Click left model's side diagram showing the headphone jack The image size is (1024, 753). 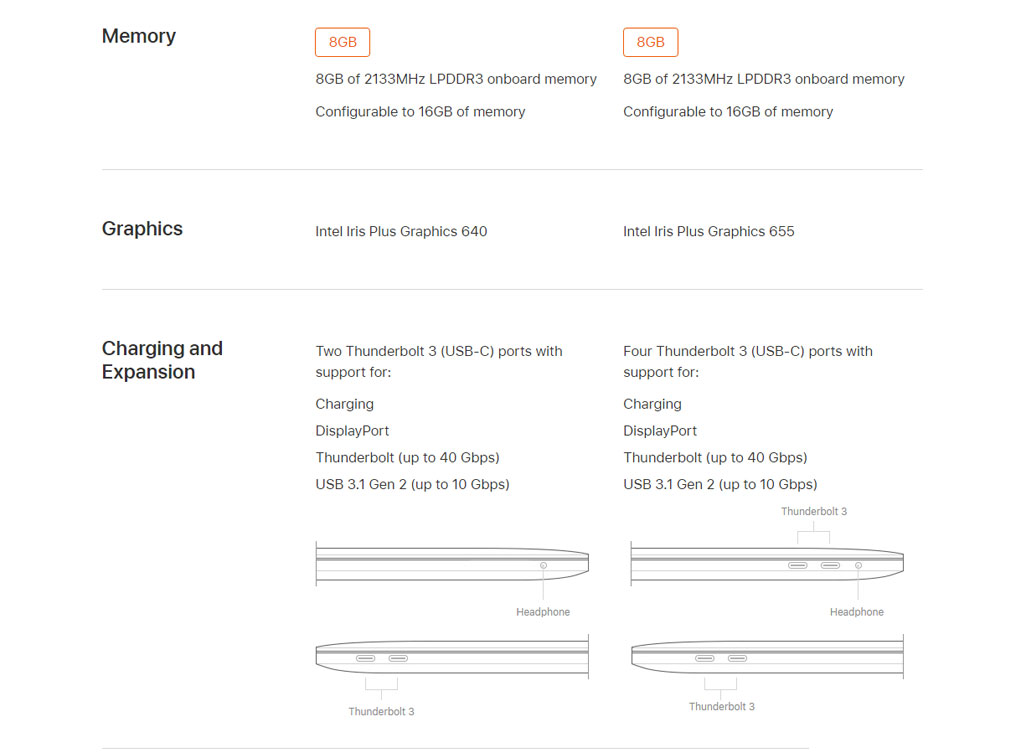(452, 564)
